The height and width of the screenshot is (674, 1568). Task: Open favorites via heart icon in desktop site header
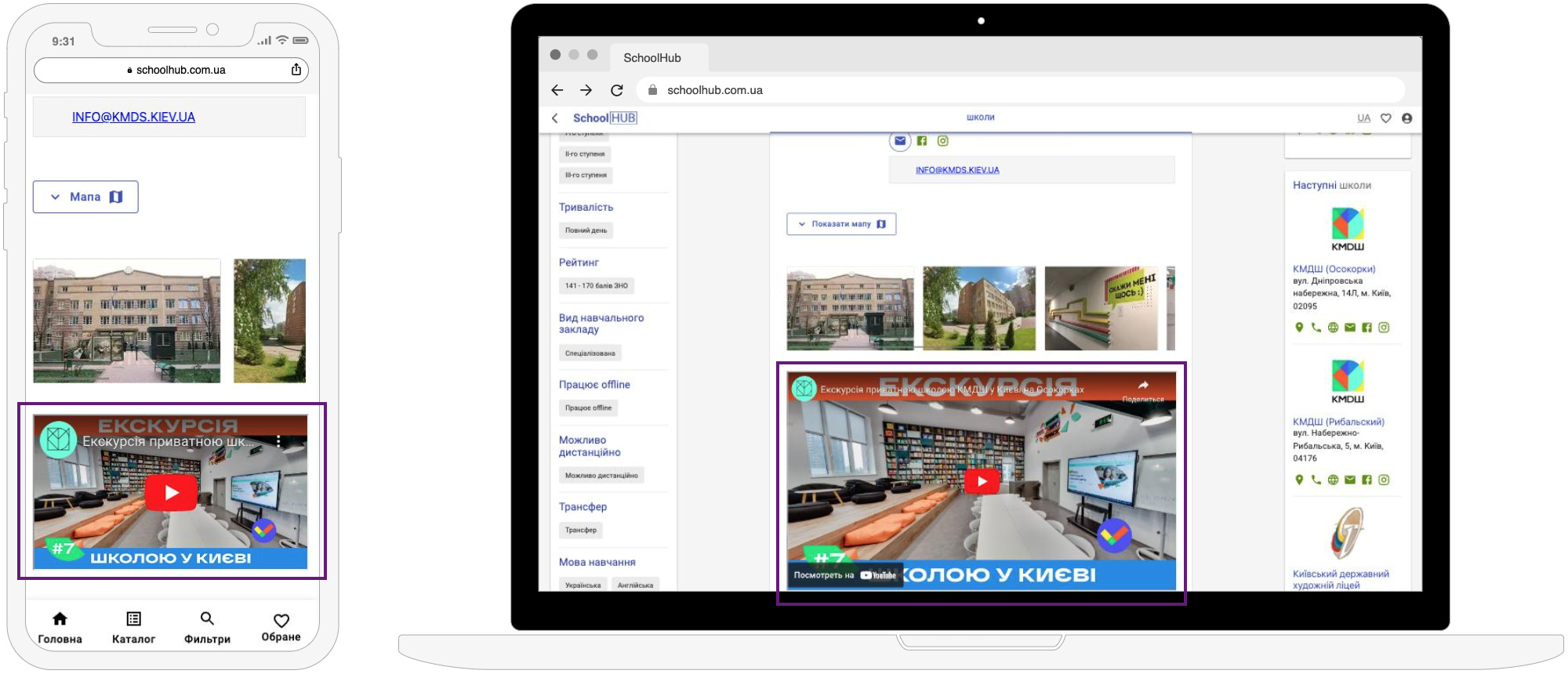[x=1386, y=118]
